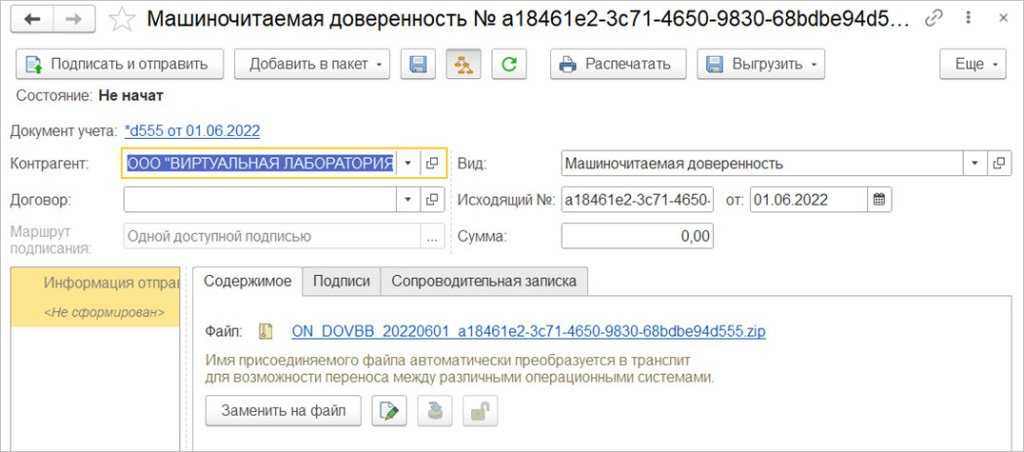Click the Подписать и отправить button
This screenshot has width=1024, height=452.
click(x=118, y=64)
